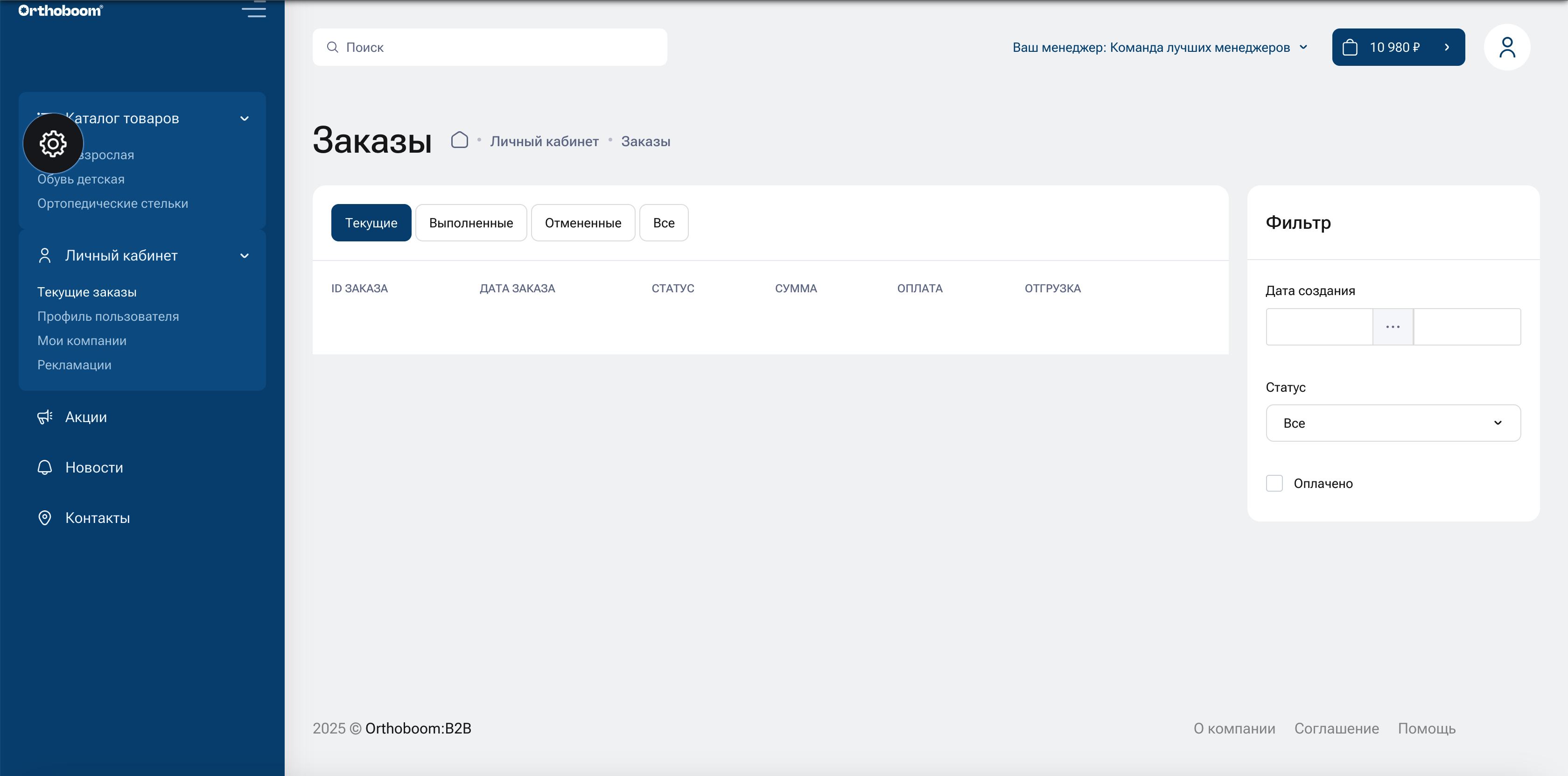Open the Статус dropdown showing Все

pos(1393,423)
